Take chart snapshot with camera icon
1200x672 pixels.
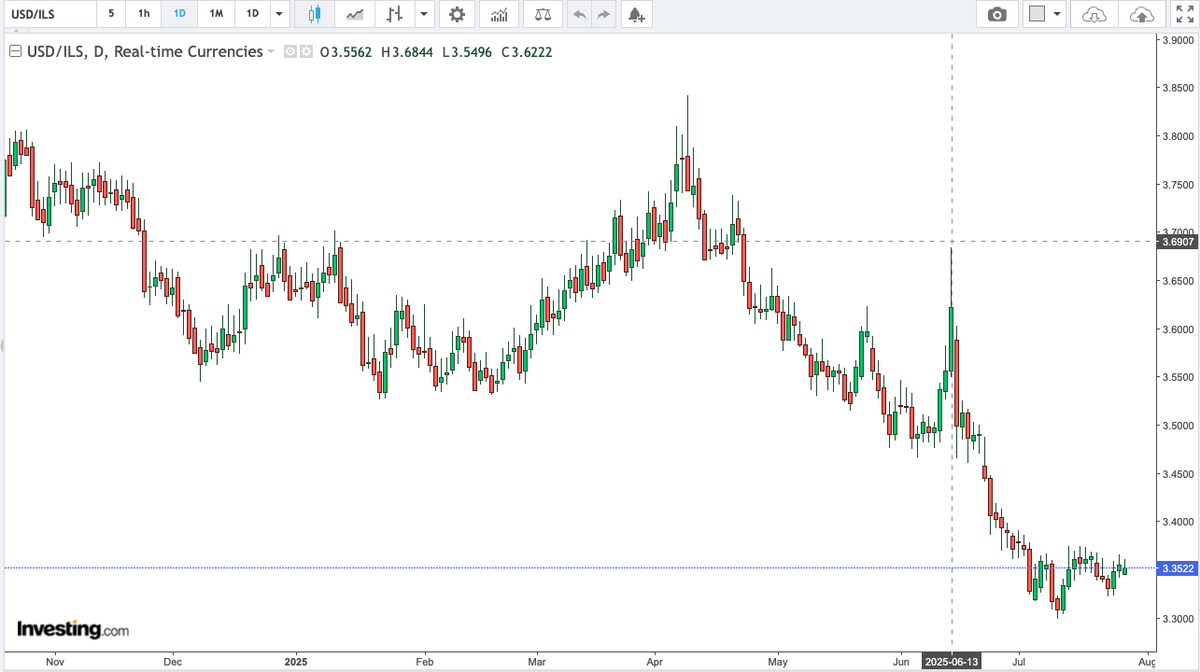[997, 14]
